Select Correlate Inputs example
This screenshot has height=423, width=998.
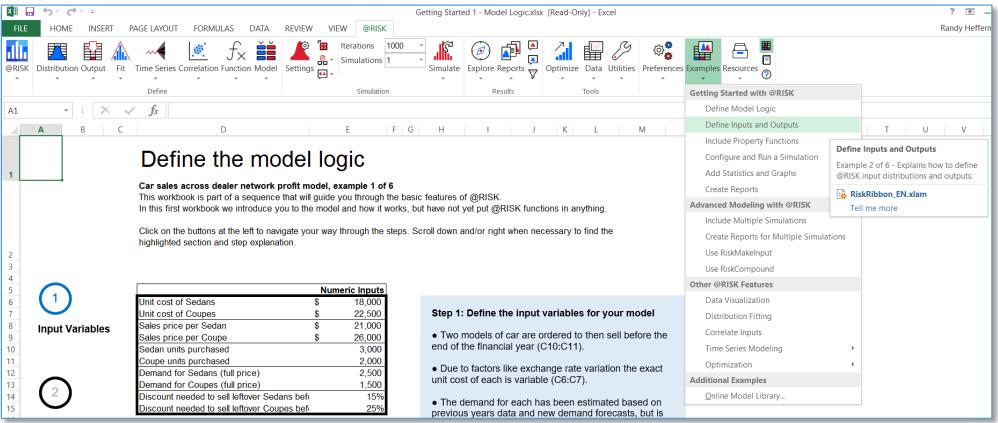pyautogui.click(x=772, y=332)
